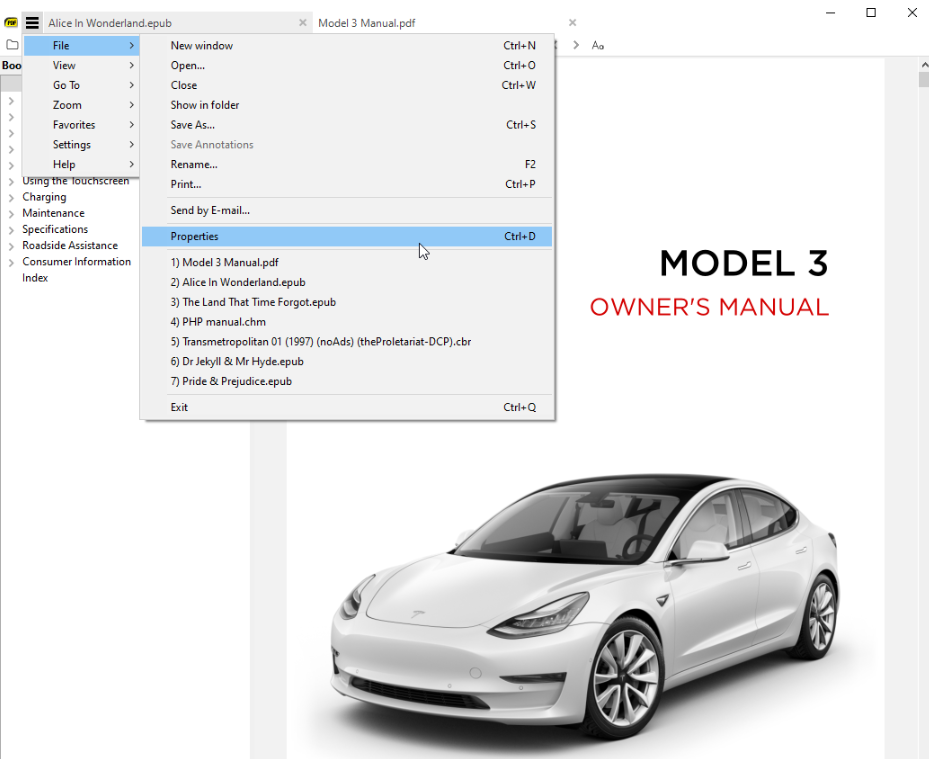Click the open folder toolbar icon
The height and width of the screenshot is (759, 929).
point(12,44)
